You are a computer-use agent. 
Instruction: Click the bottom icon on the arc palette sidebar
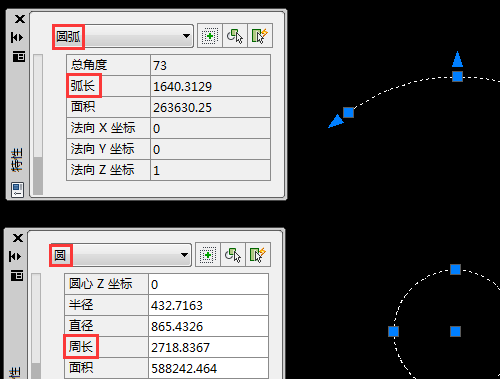tap(17, 190)
